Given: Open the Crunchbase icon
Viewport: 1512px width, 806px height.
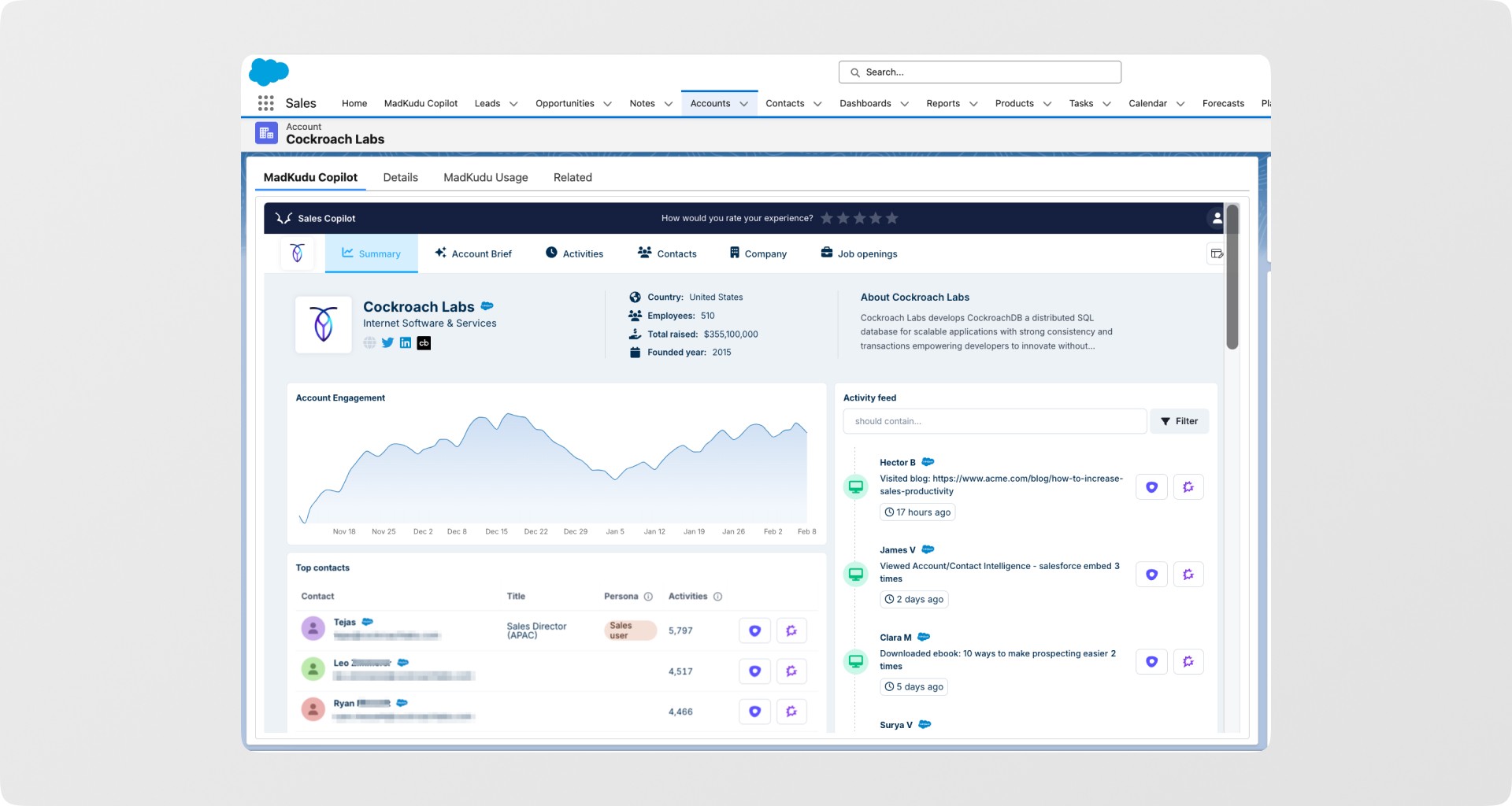Looking at the screenshot, I should [424, 342].
